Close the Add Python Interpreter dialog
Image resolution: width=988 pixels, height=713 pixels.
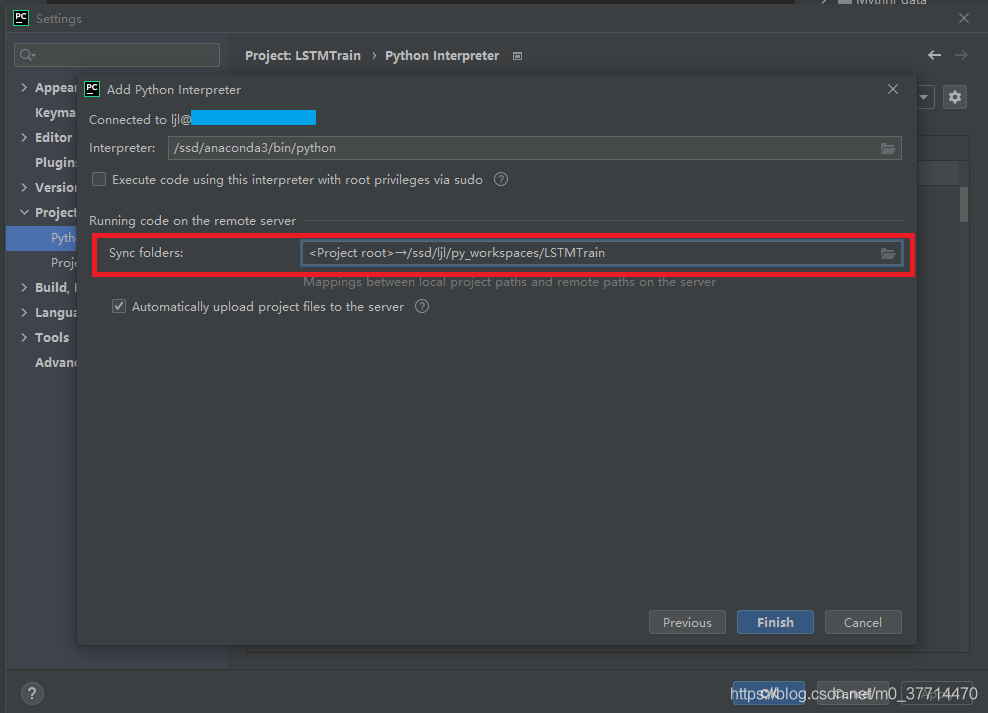[x=893, y=89]
